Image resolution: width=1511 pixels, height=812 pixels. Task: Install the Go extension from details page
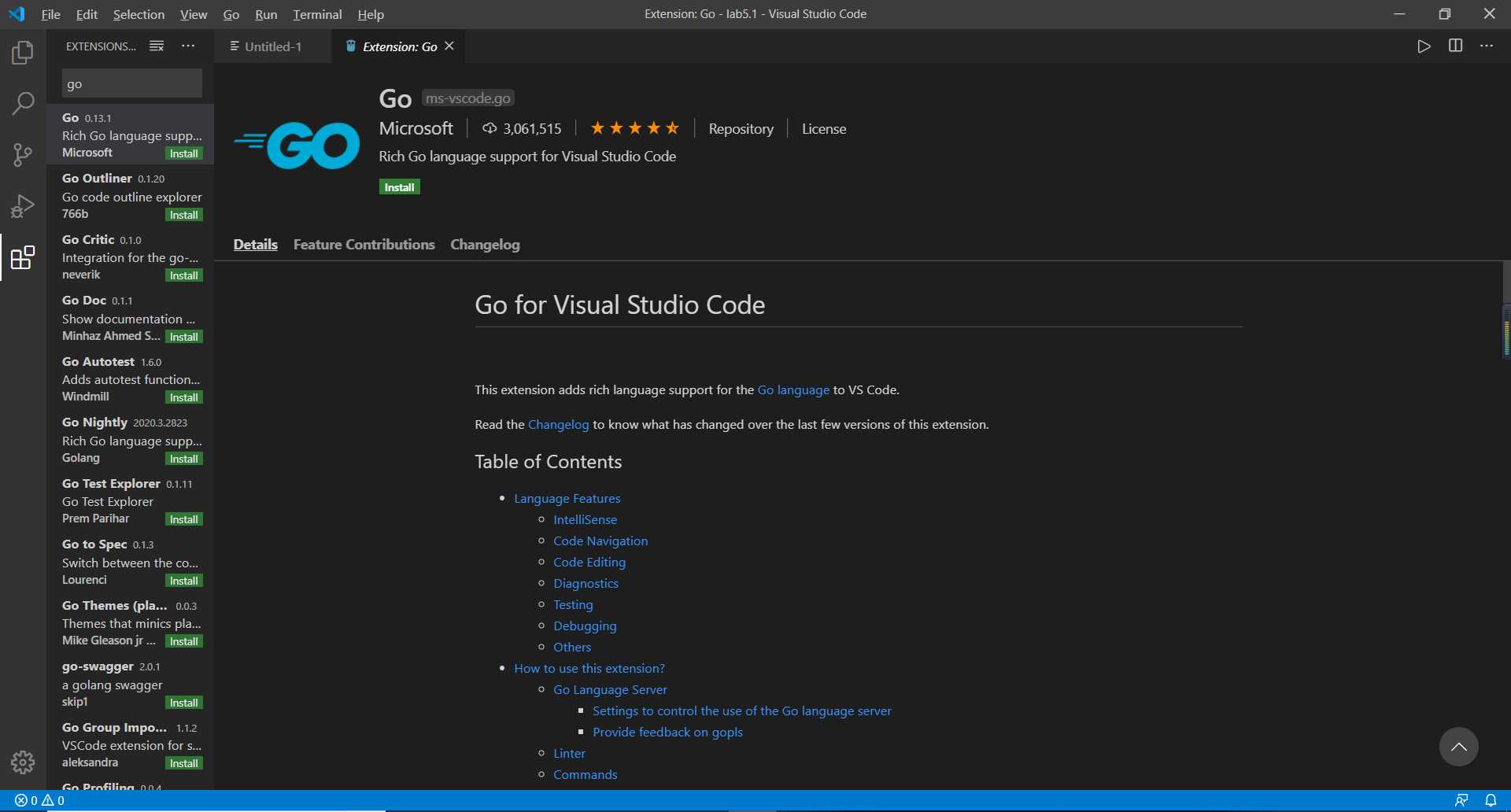pos(399,187)
